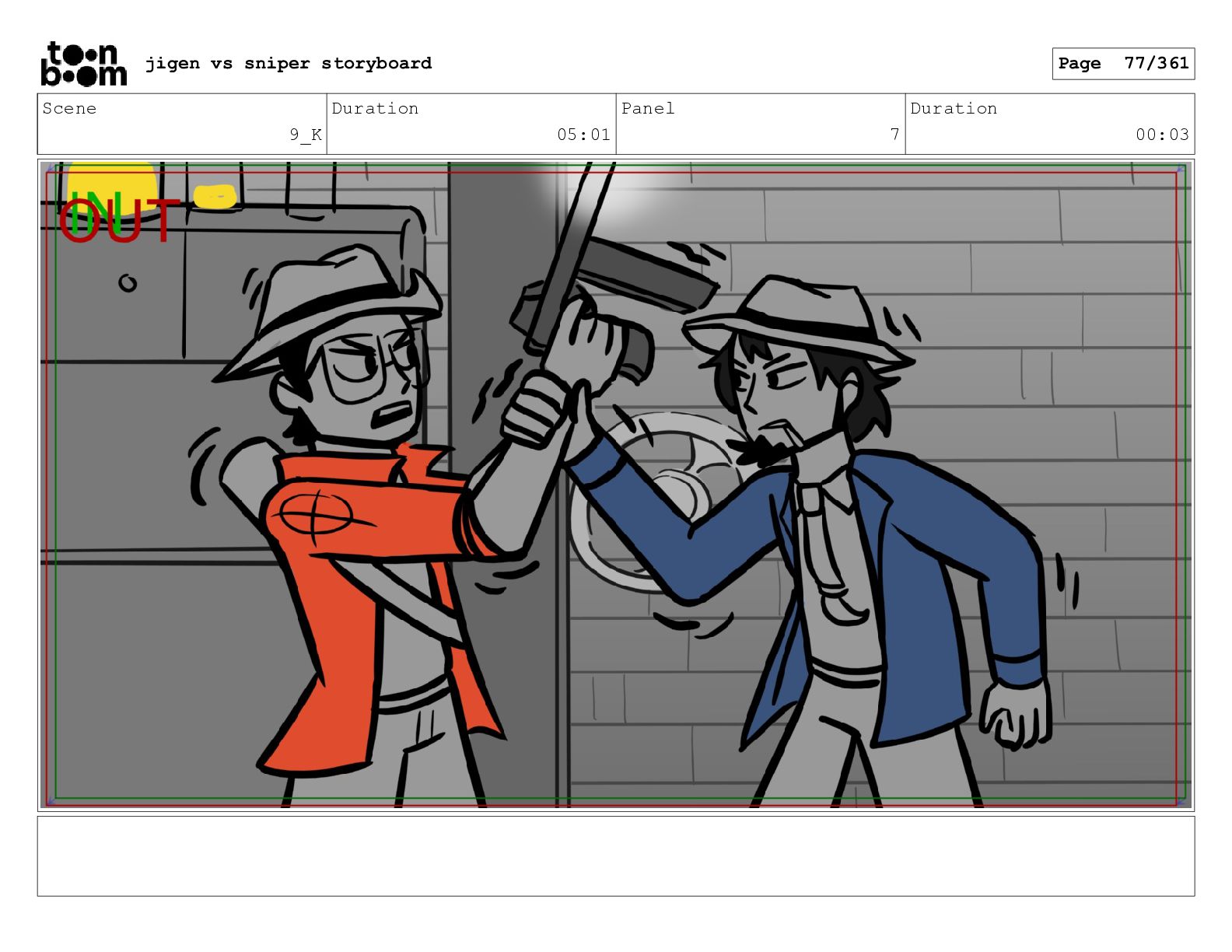The width and height of the screenshot is (1232, 952).
Task: Click the Toon Boom logo
Action: [x=83, y=64]
